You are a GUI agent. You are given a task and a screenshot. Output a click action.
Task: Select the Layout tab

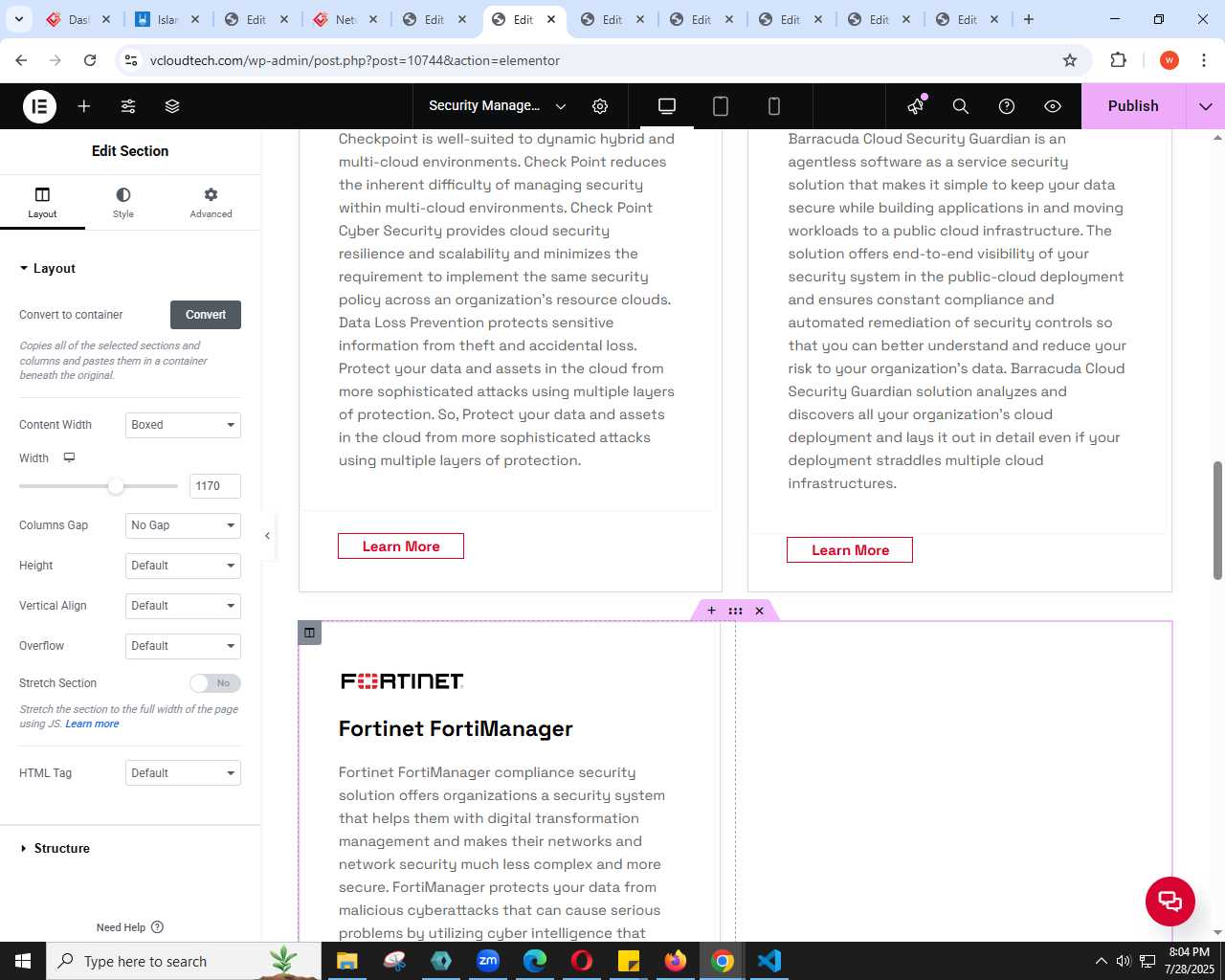point(42,202)
